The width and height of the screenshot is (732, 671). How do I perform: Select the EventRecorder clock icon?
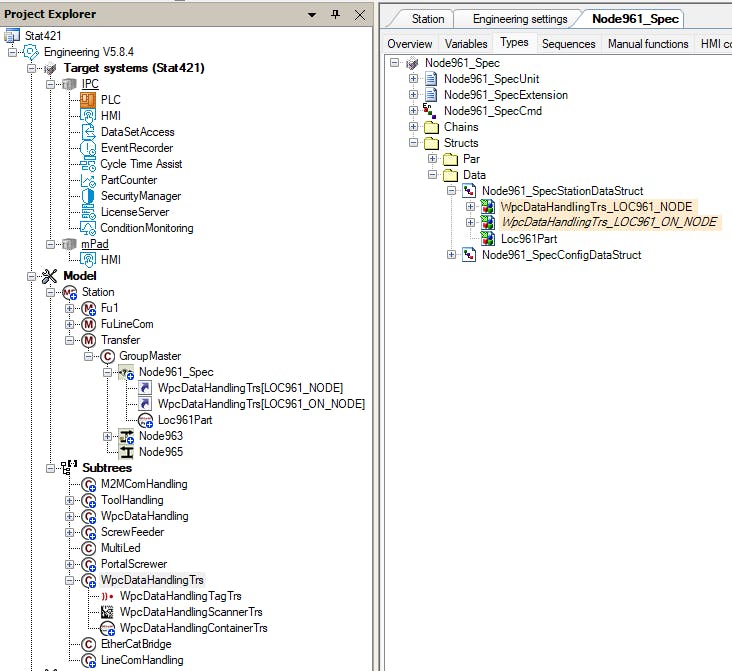(88, 148)
